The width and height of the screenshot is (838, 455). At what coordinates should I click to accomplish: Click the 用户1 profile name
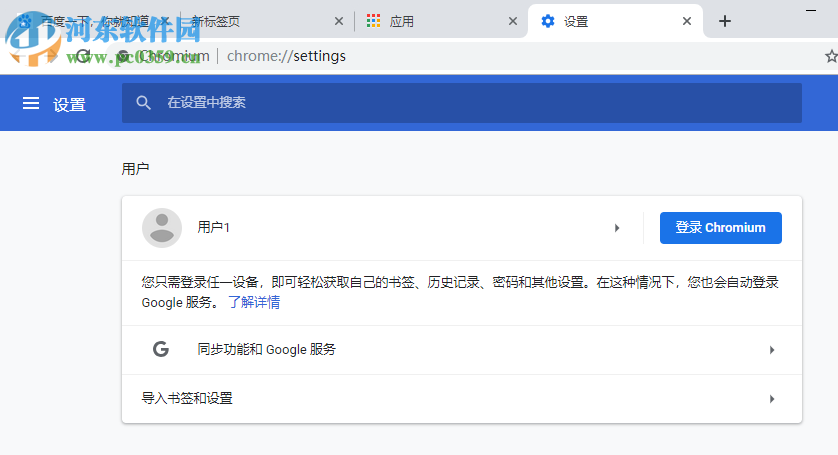tap(214, 228)
